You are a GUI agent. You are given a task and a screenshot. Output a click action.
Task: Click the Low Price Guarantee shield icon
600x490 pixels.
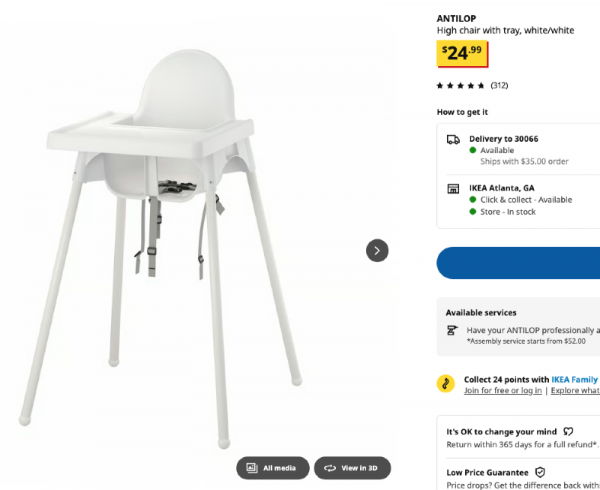tap(540, 472)
